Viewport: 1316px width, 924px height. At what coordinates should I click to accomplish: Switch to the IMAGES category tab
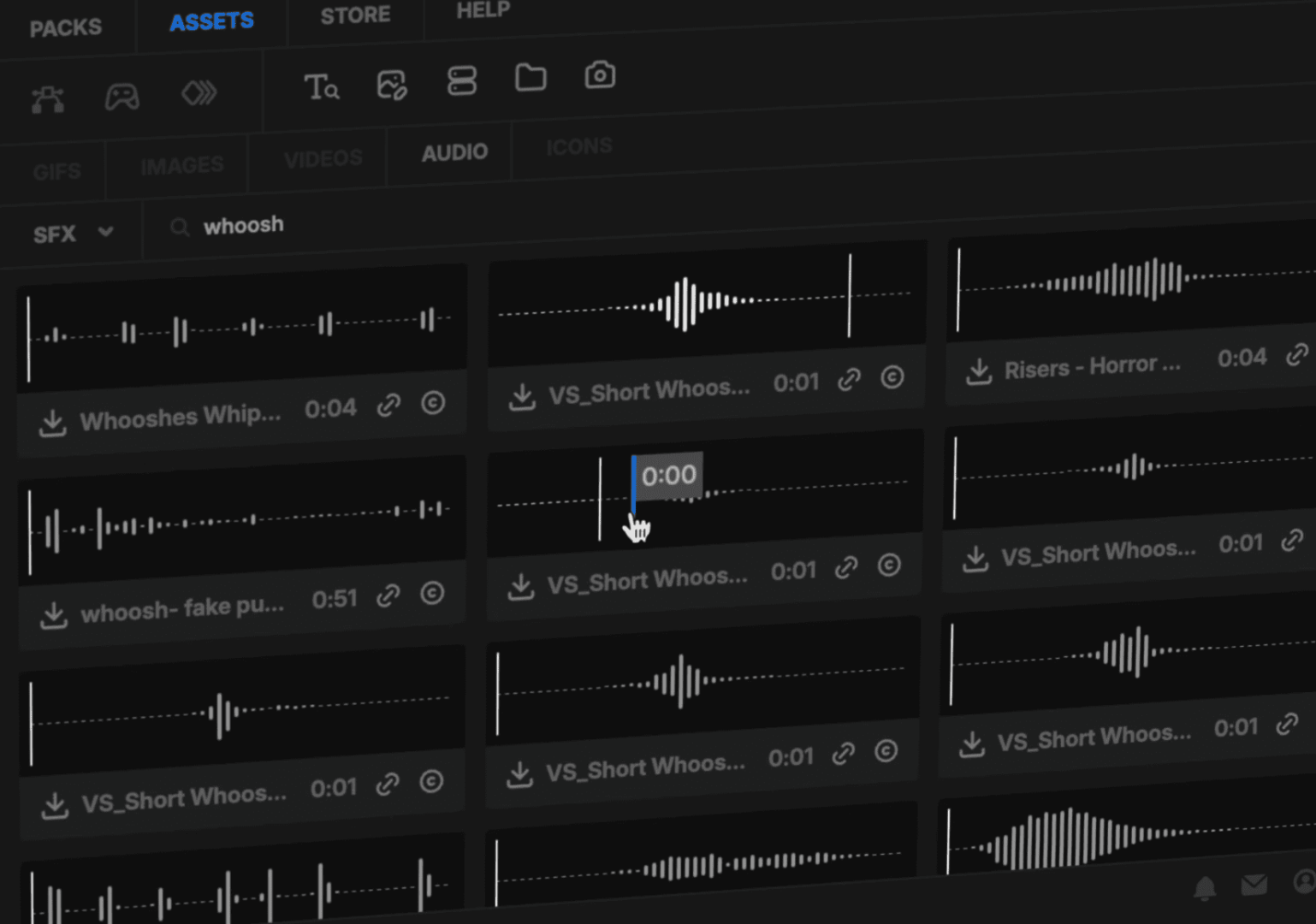coord(182,165)
